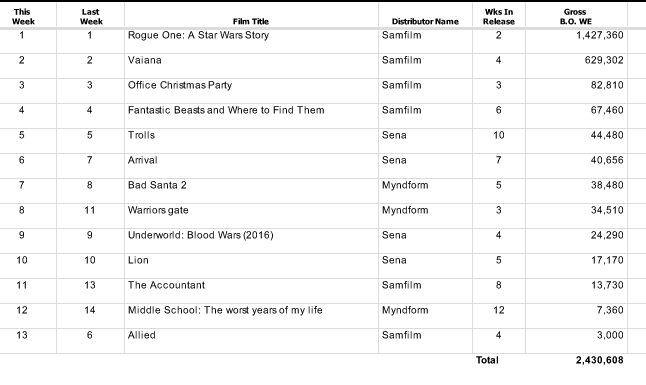Screen dimensions: 646x385
Task: Select the Middle School: The worst years title
Action: (225, 310)
